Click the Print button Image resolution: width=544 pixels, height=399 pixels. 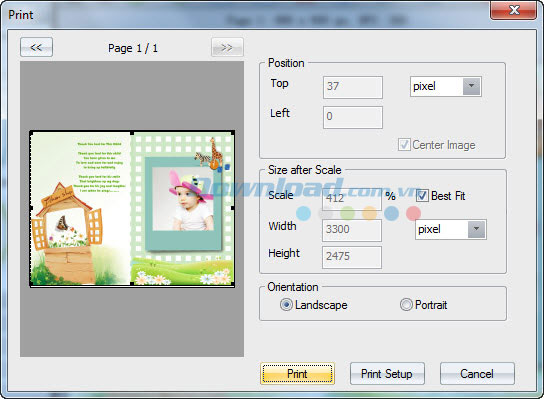[297, 374]
